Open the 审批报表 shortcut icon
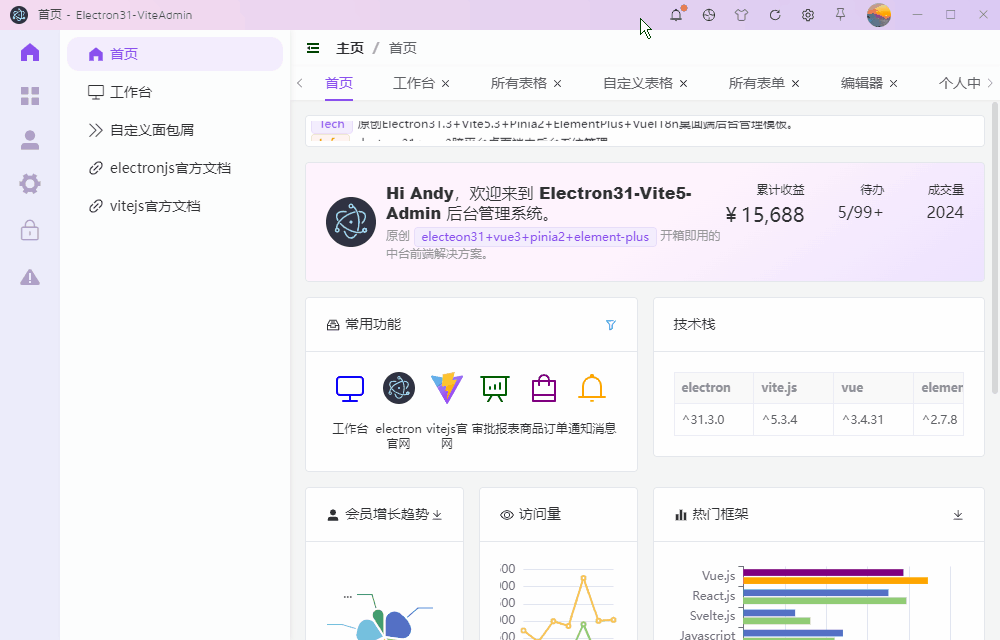Image resolution: width=1000 pixels, height=640 pixels. [495, 388]
